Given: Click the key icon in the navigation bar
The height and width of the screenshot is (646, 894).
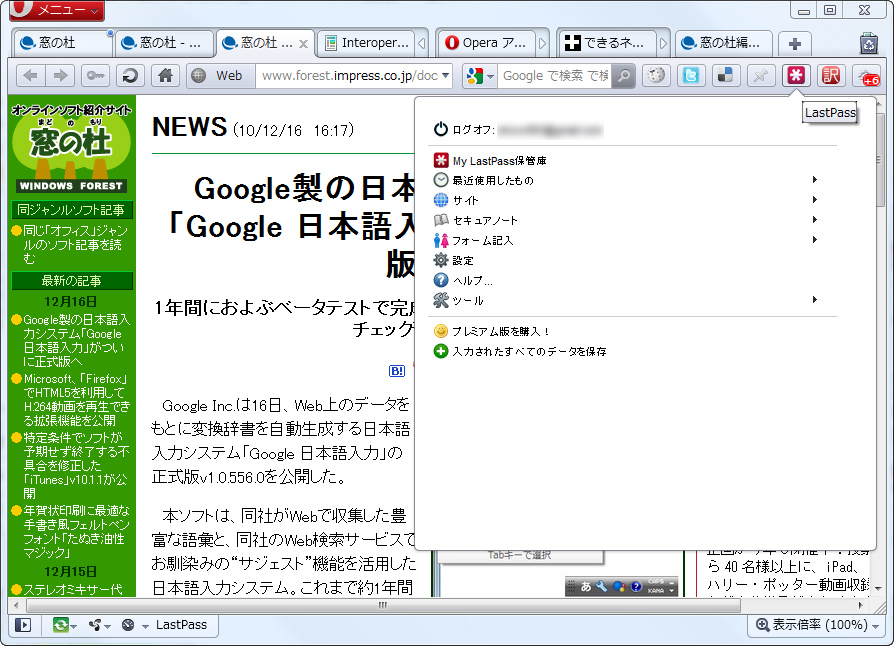Looking at the screenshot, I should [x=94, y=75].
